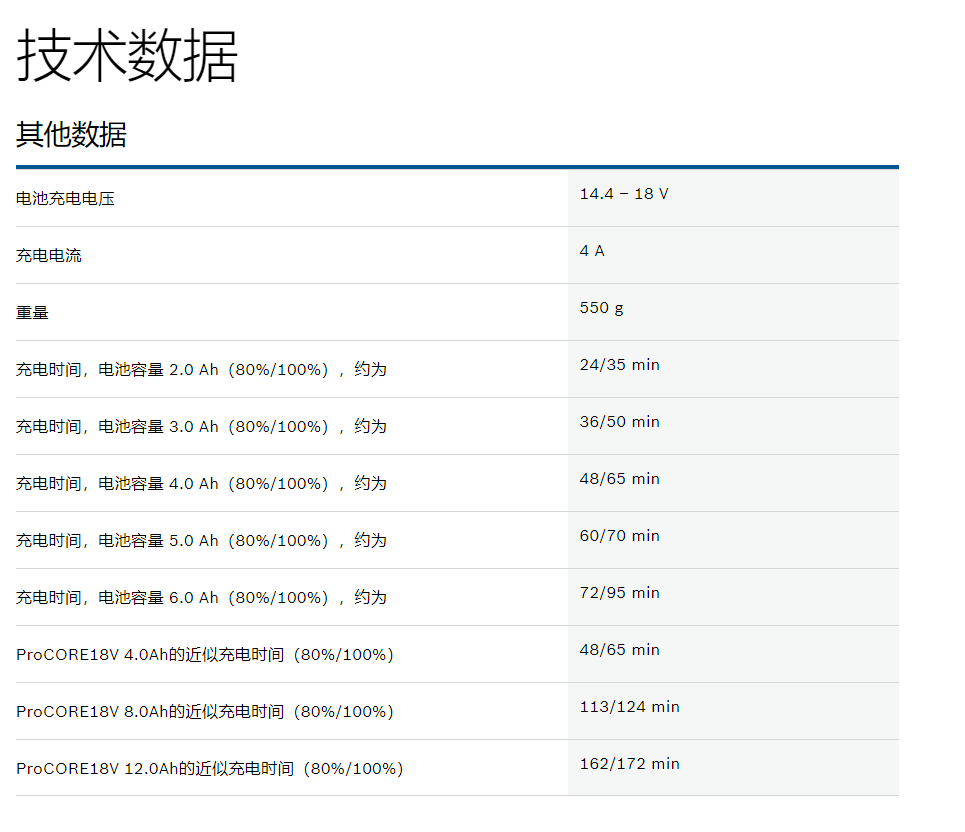Select the 550 g weight value
This screenshot has width=965, height=832.
601,308
